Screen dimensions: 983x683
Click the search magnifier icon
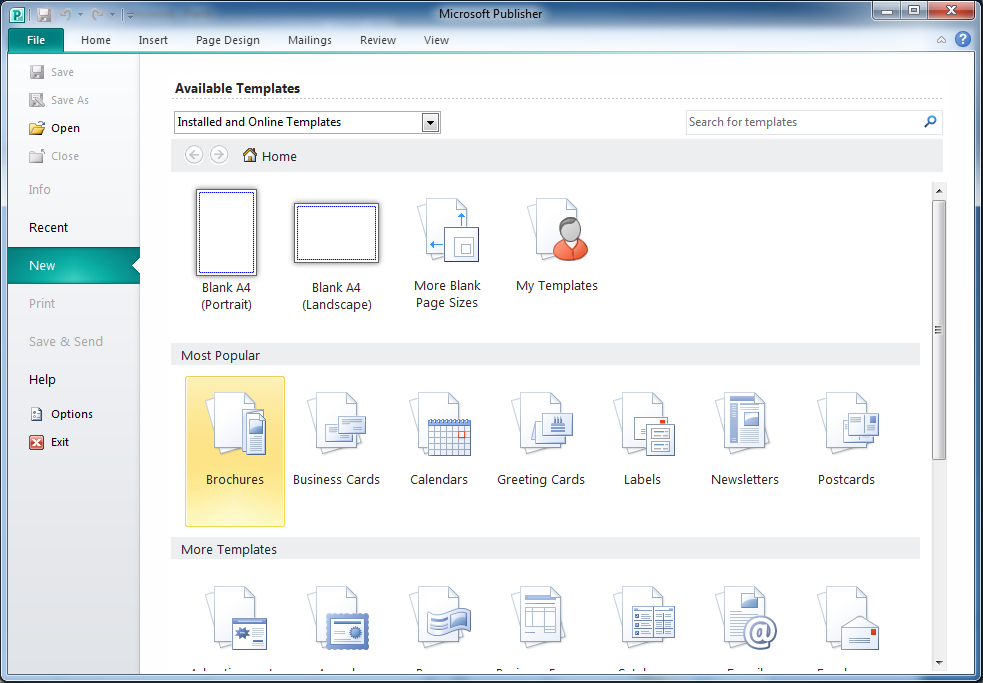point(930,122)
